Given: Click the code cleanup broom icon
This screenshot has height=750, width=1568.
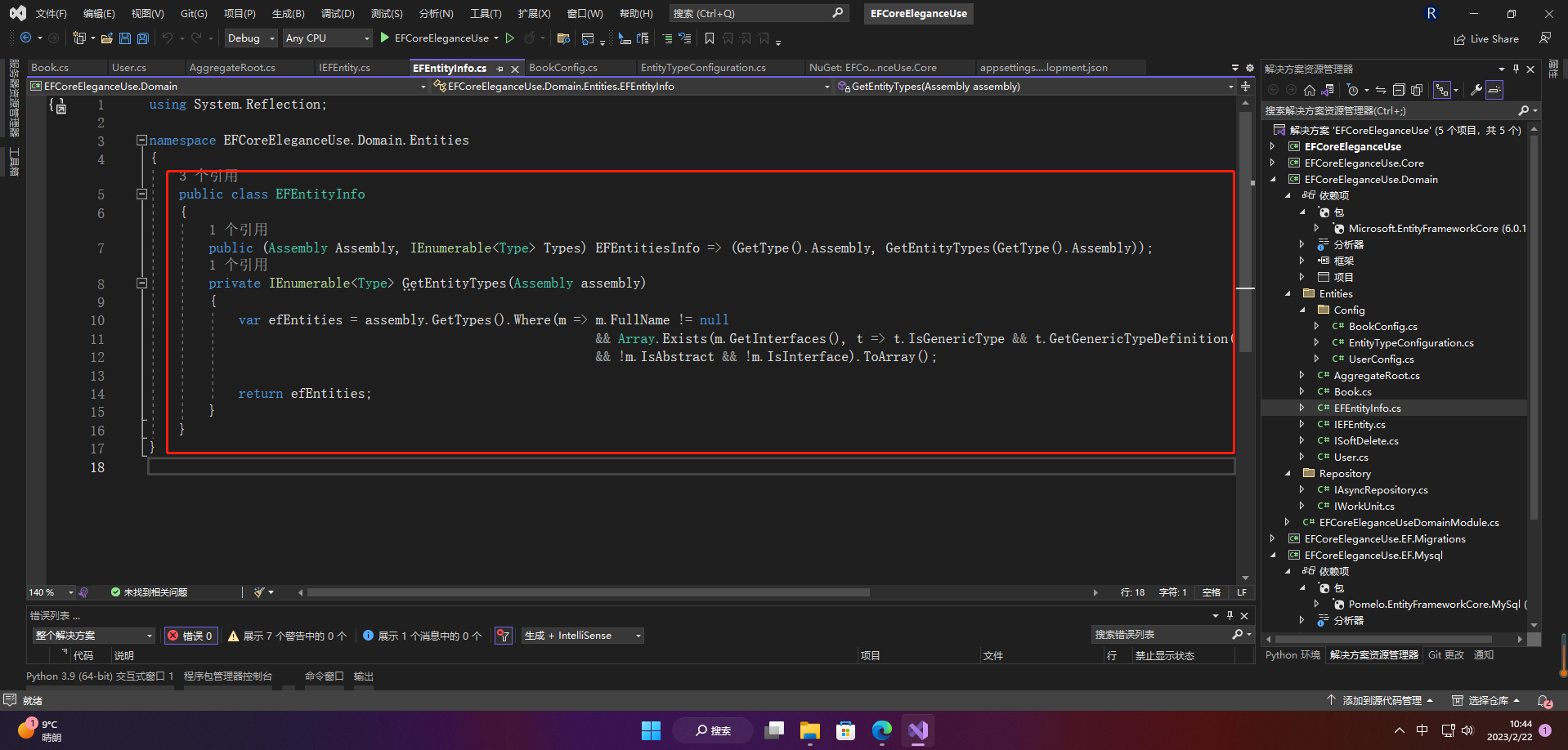Looking at the screenshot, I should [x=259, y=592].
